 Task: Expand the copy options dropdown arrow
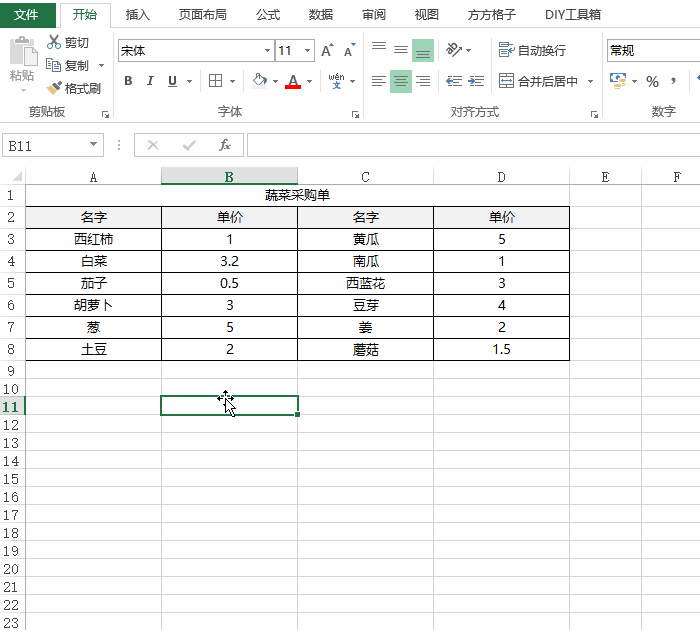102,66
